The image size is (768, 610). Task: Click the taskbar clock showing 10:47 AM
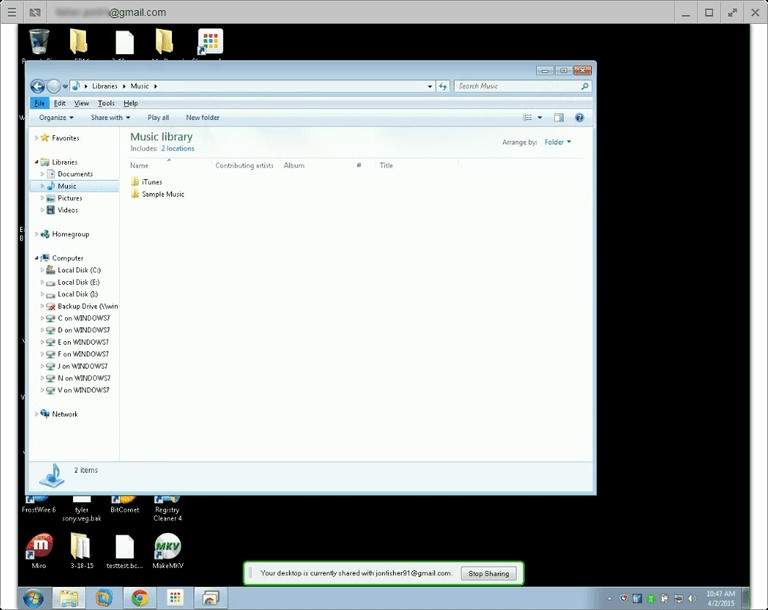coord(720,598)
